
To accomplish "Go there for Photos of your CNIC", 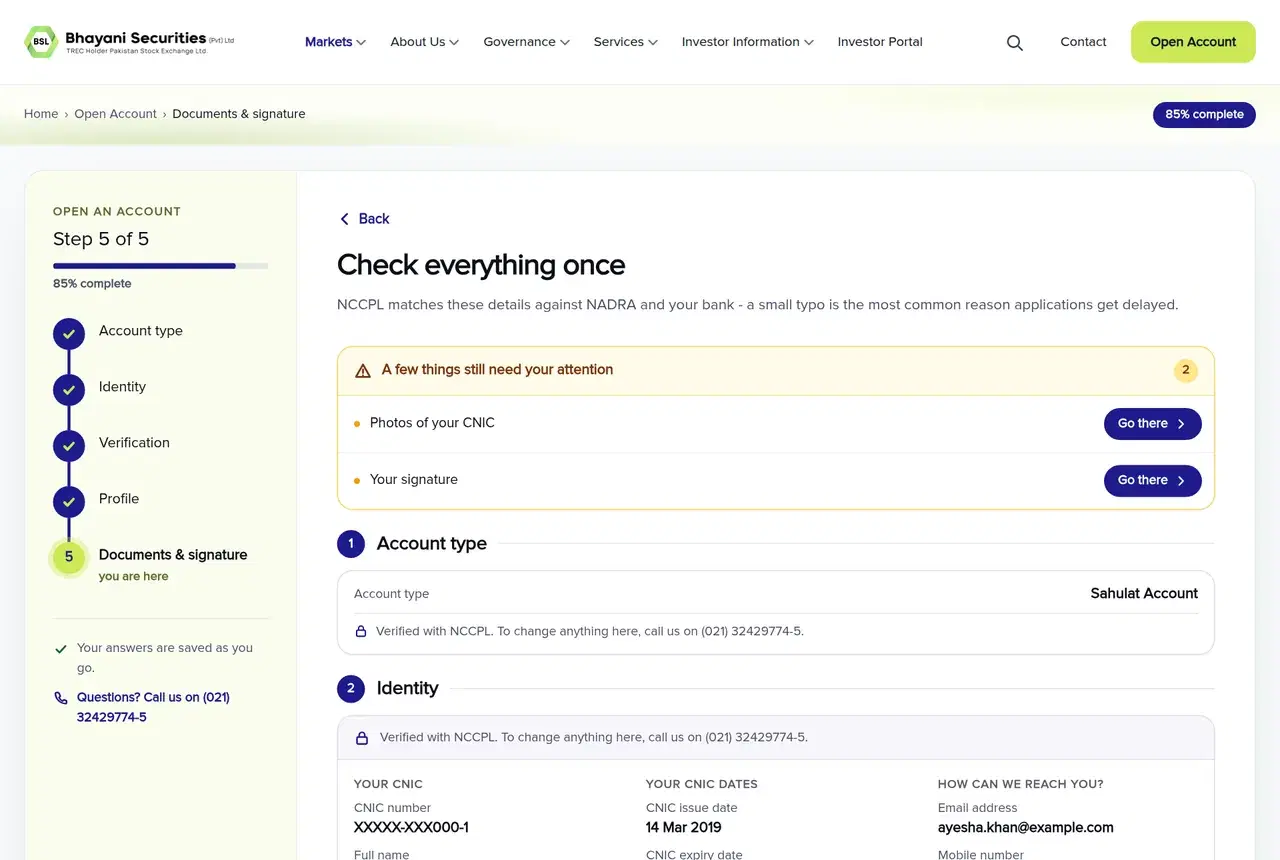I will [x=1152, y=424].
